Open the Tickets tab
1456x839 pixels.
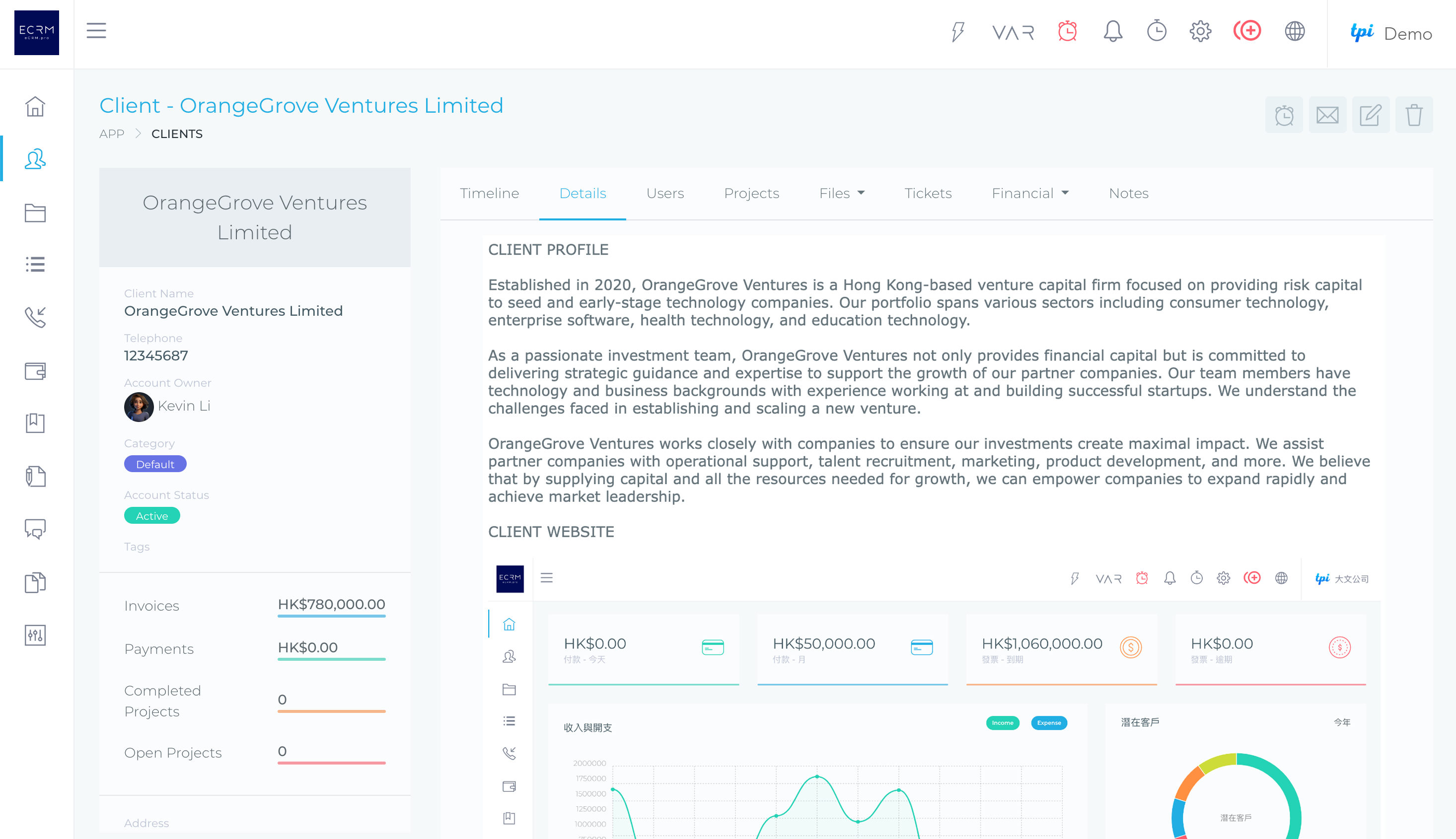click(928, 194)
